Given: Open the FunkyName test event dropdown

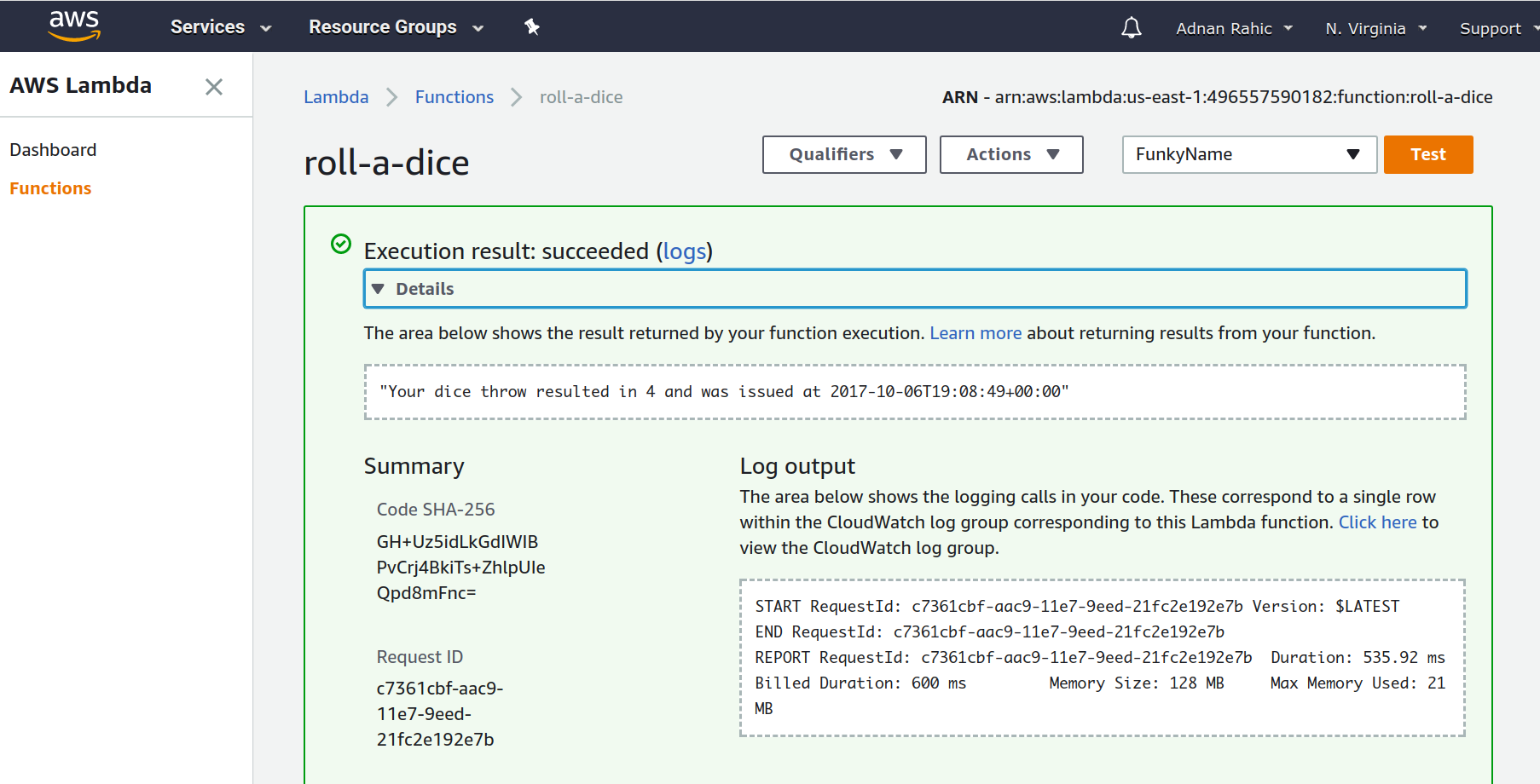Looking at the screenshot, I should (x=1249, y=154).
